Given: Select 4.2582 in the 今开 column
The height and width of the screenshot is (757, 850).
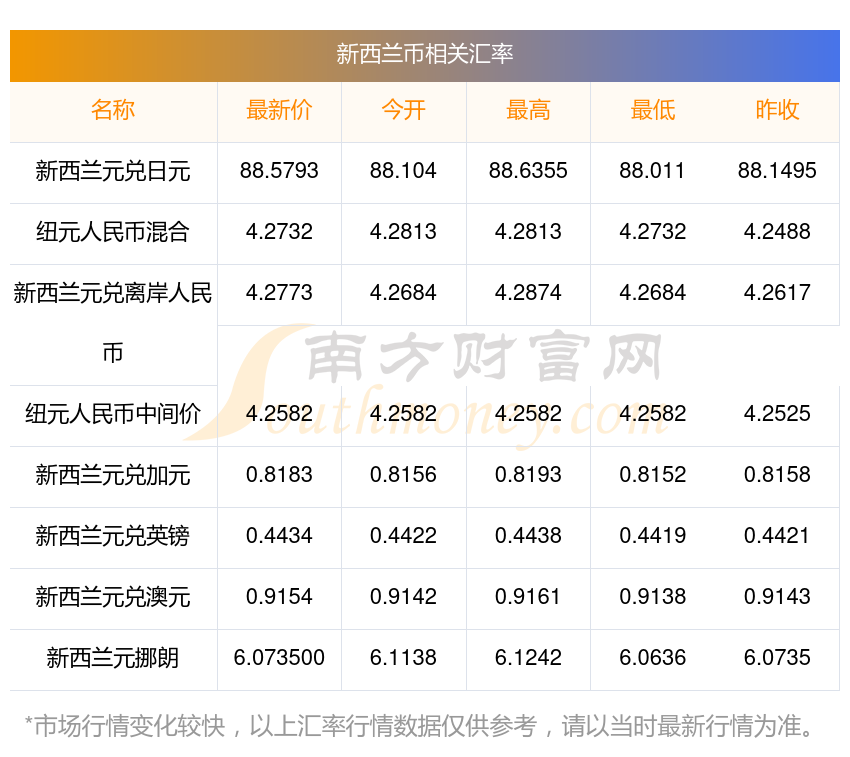Looking at the screenshot, I should click(403, 414).
